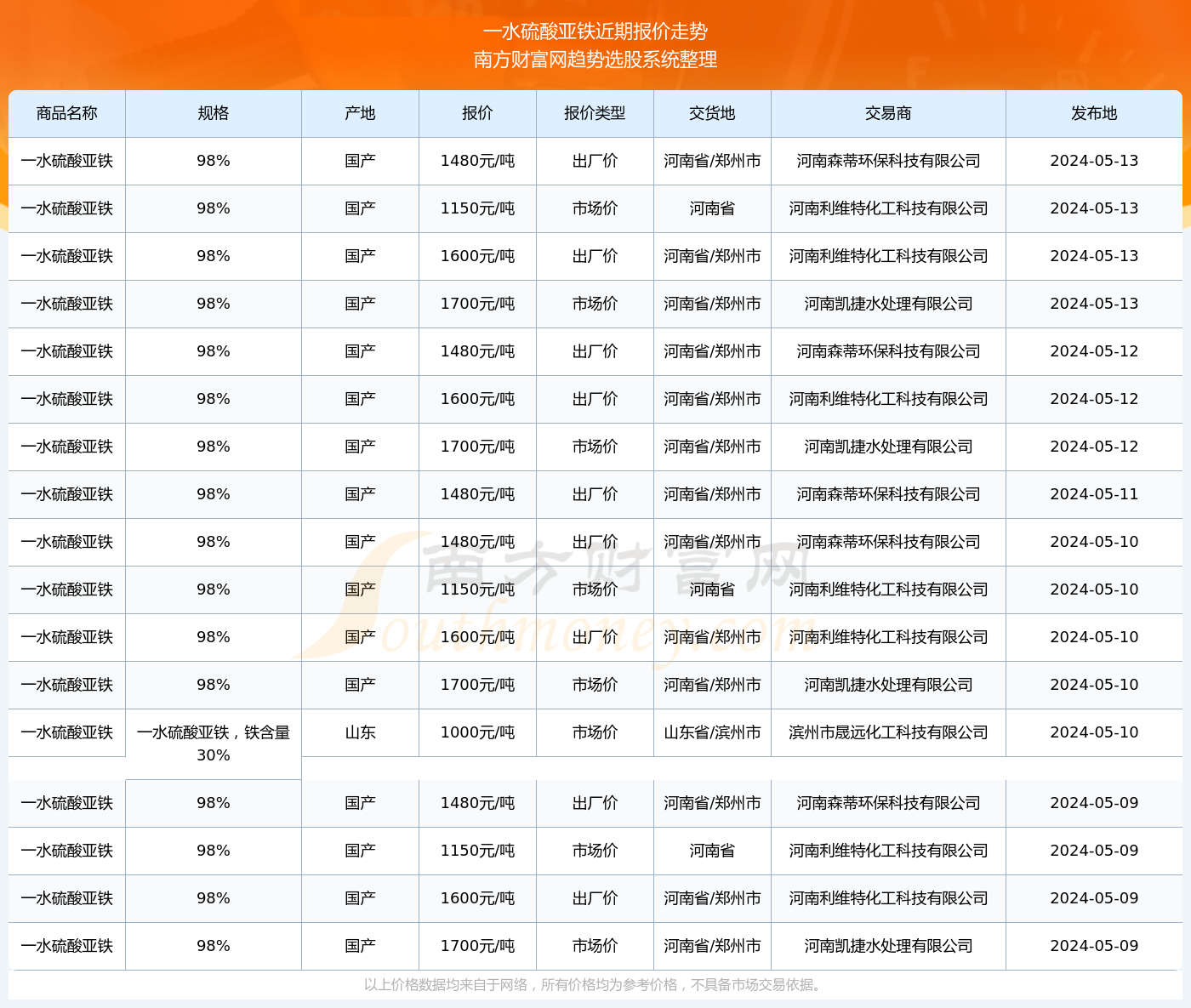Click 河南森蒂环保科技有限公司 in the 2024-05-09 row
Image resolution: width=1191 pixels, height=1008 pixels.
coord(888,803)
